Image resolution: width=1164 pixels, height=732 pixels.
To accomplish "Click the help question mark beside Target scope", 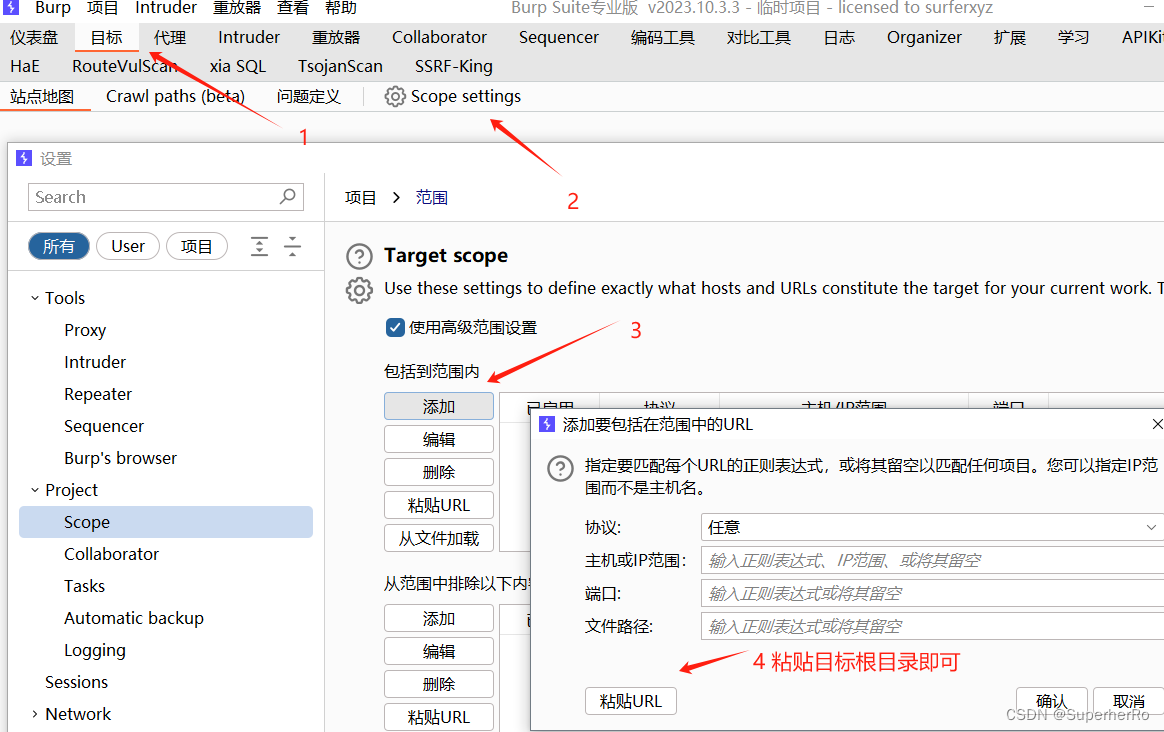I will click(359, 256).
